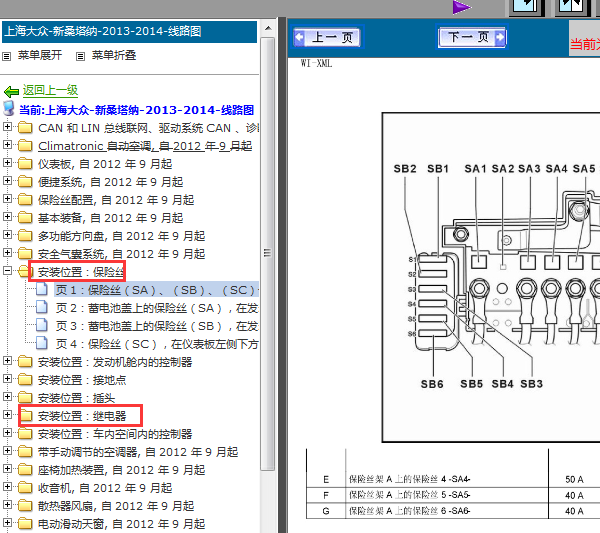Expand the 基本装备 folder node
The width and height of the screenshot is (600, 533).
[x=7, y=216]
